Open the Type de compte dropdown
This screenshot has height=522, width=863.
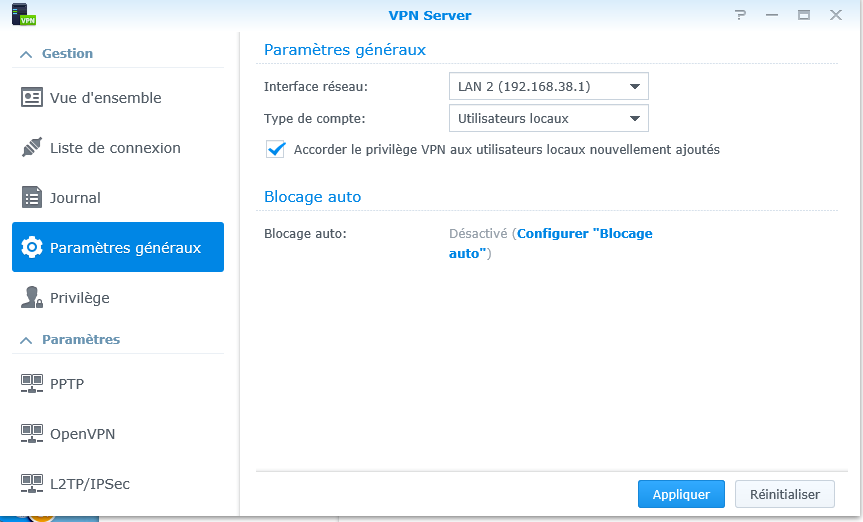[x=548, y=119]
